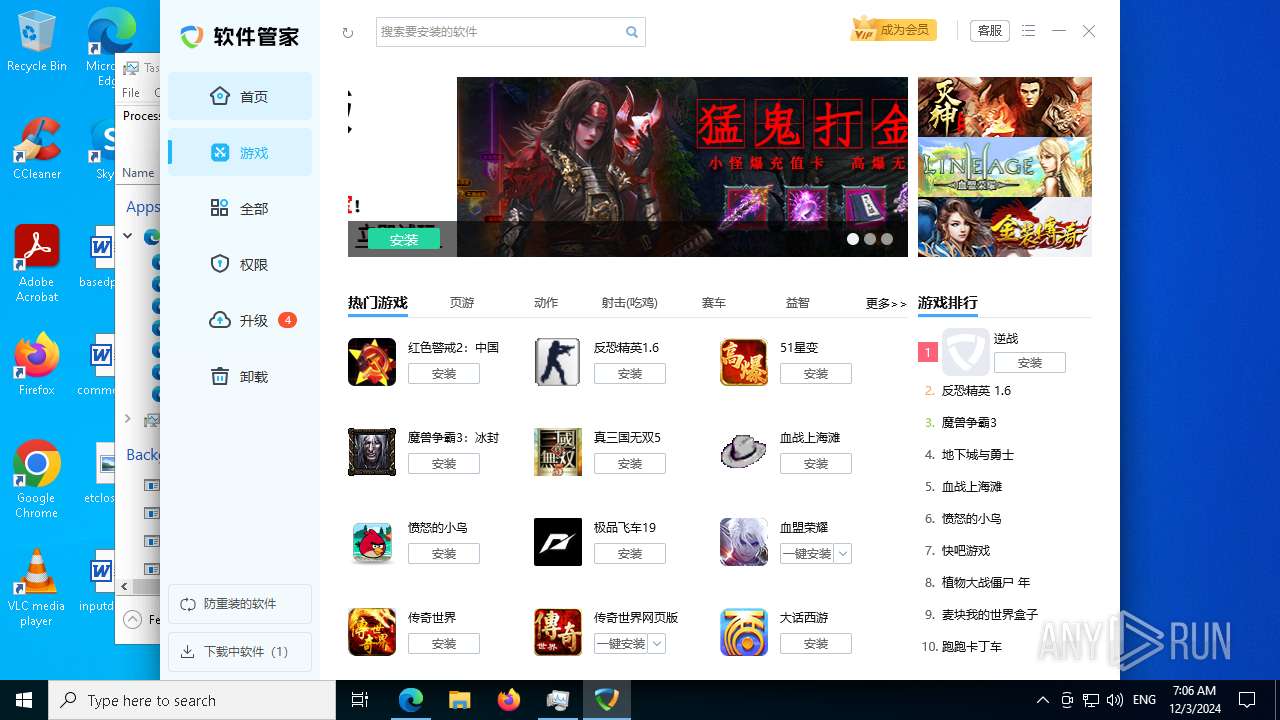The image size is (1280, 720).
Task: Select the first banner carousel dot
Action: [853, 239]
